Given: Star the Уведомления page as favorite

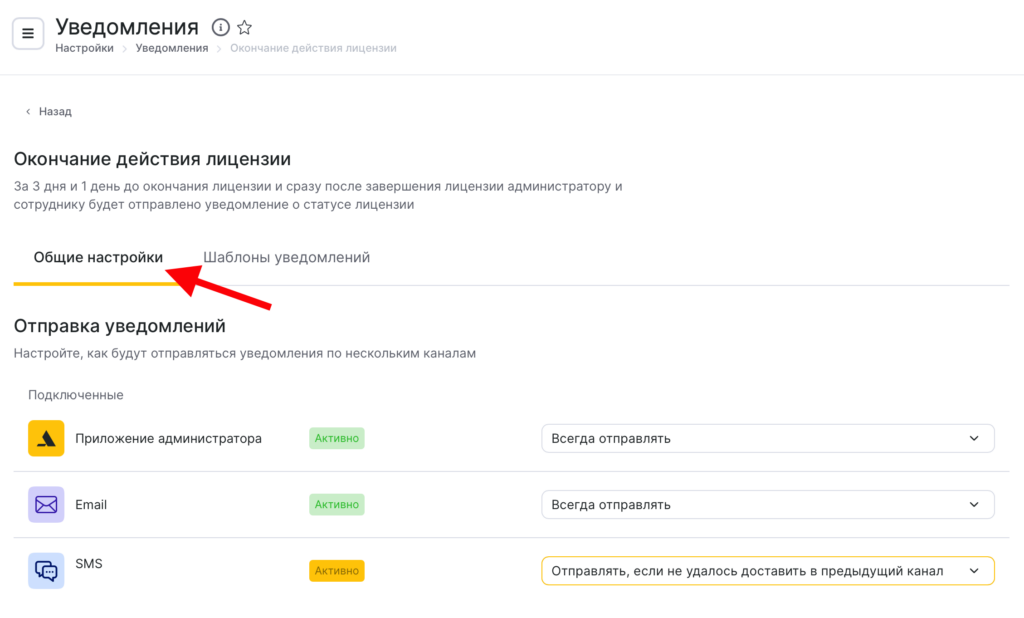Looking at the screenshot, I should [245, 27].
